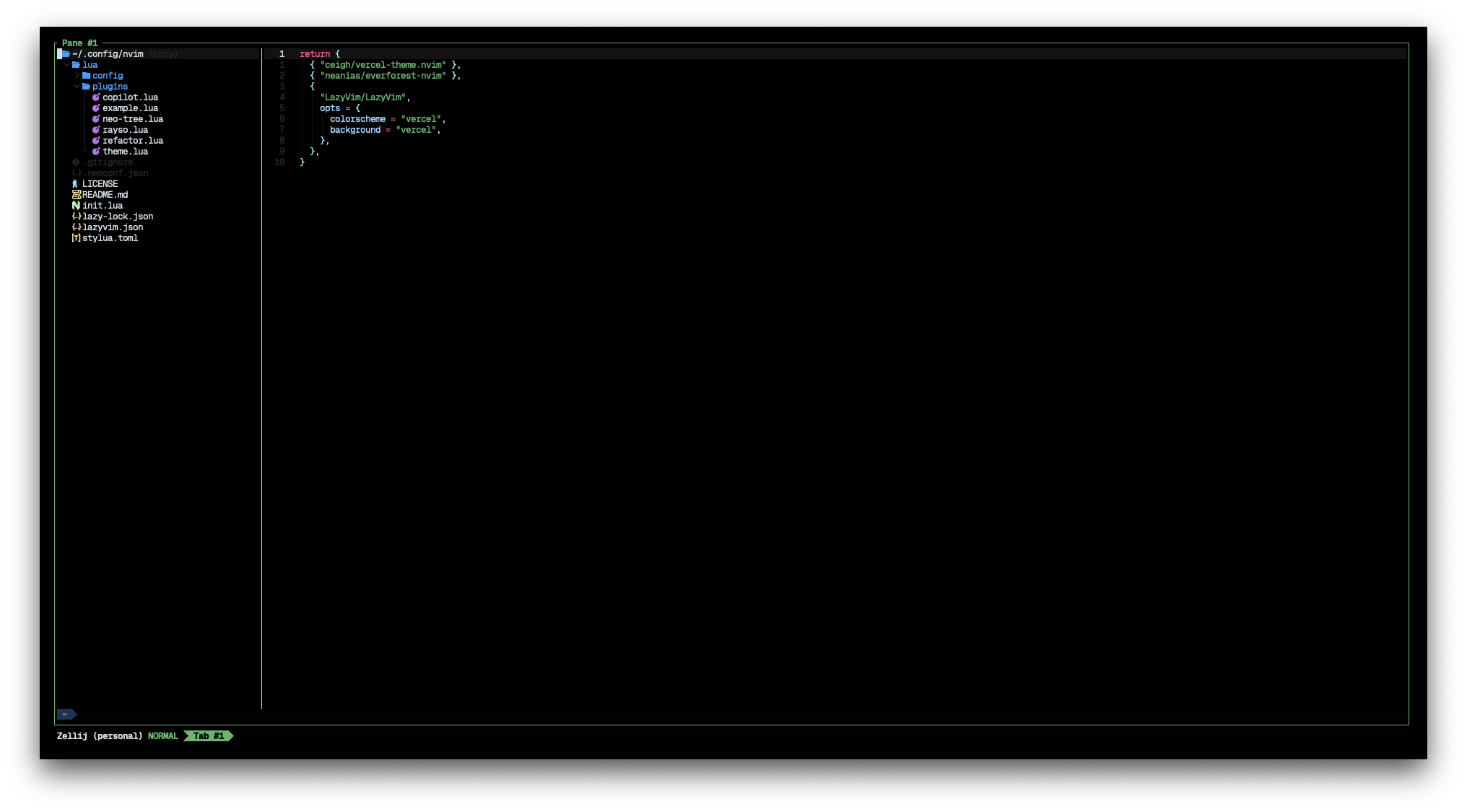Image resolution: width=1467 pixels, height=812 pixels.
Task: Click the background key in the code
Action: click(x=355, y=130)
